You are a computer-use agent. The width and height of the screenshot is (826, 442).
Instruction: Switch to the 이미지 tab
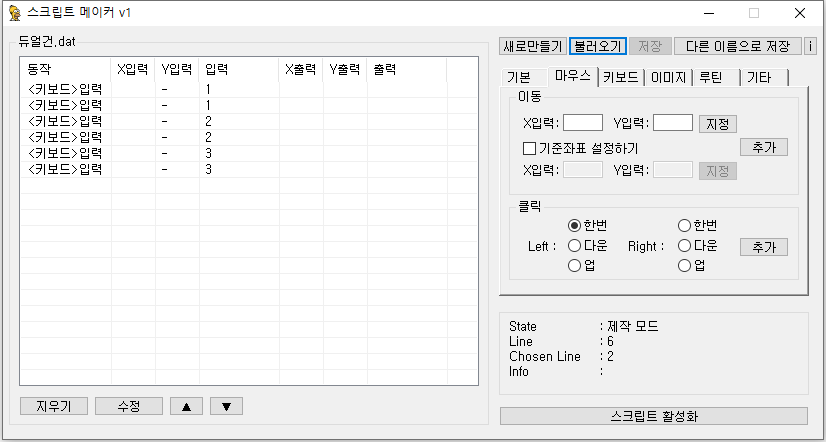click(x=668, y=77)
